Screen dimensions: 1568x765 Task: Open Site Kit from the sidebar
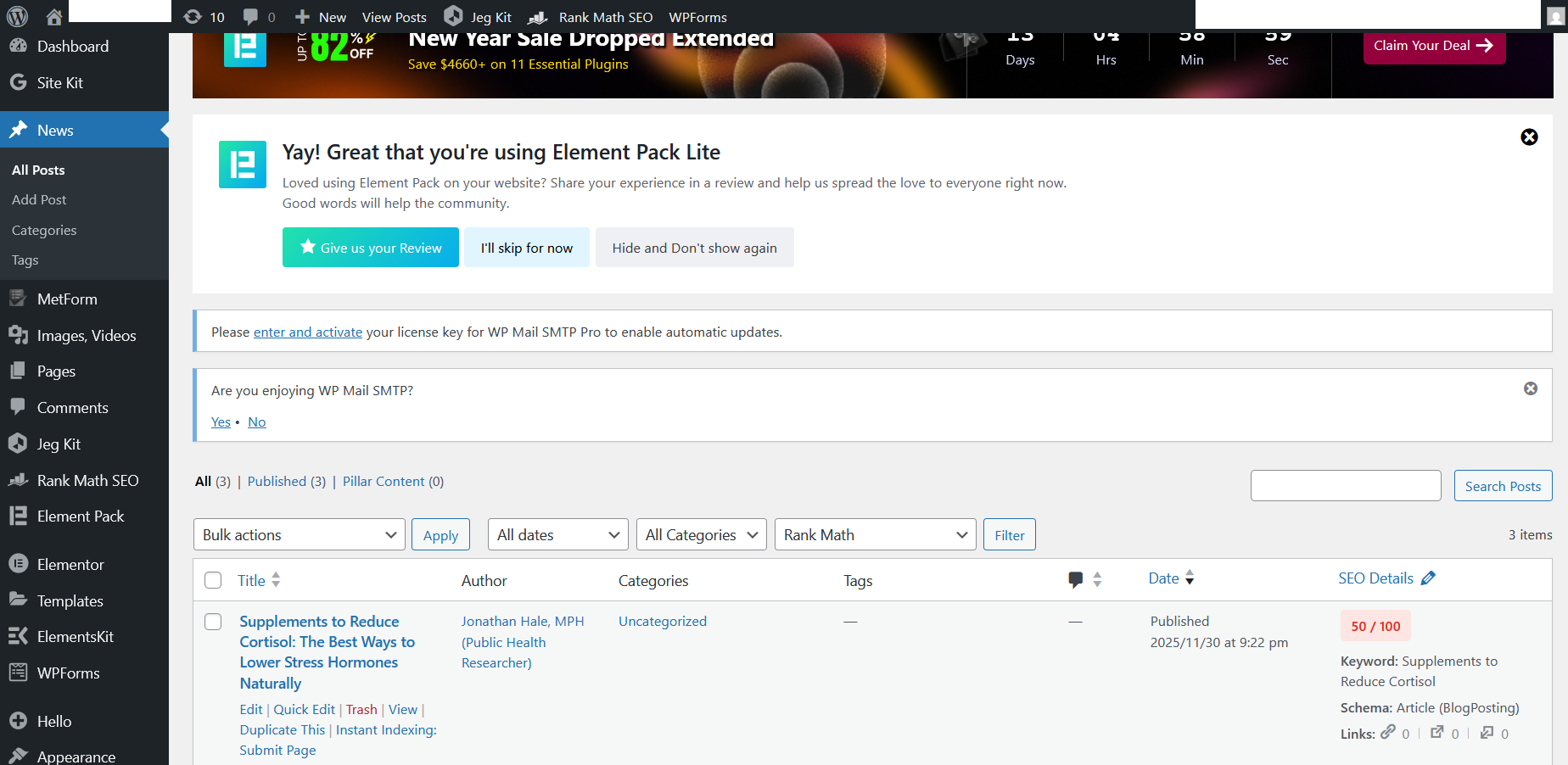click(60, 82)
